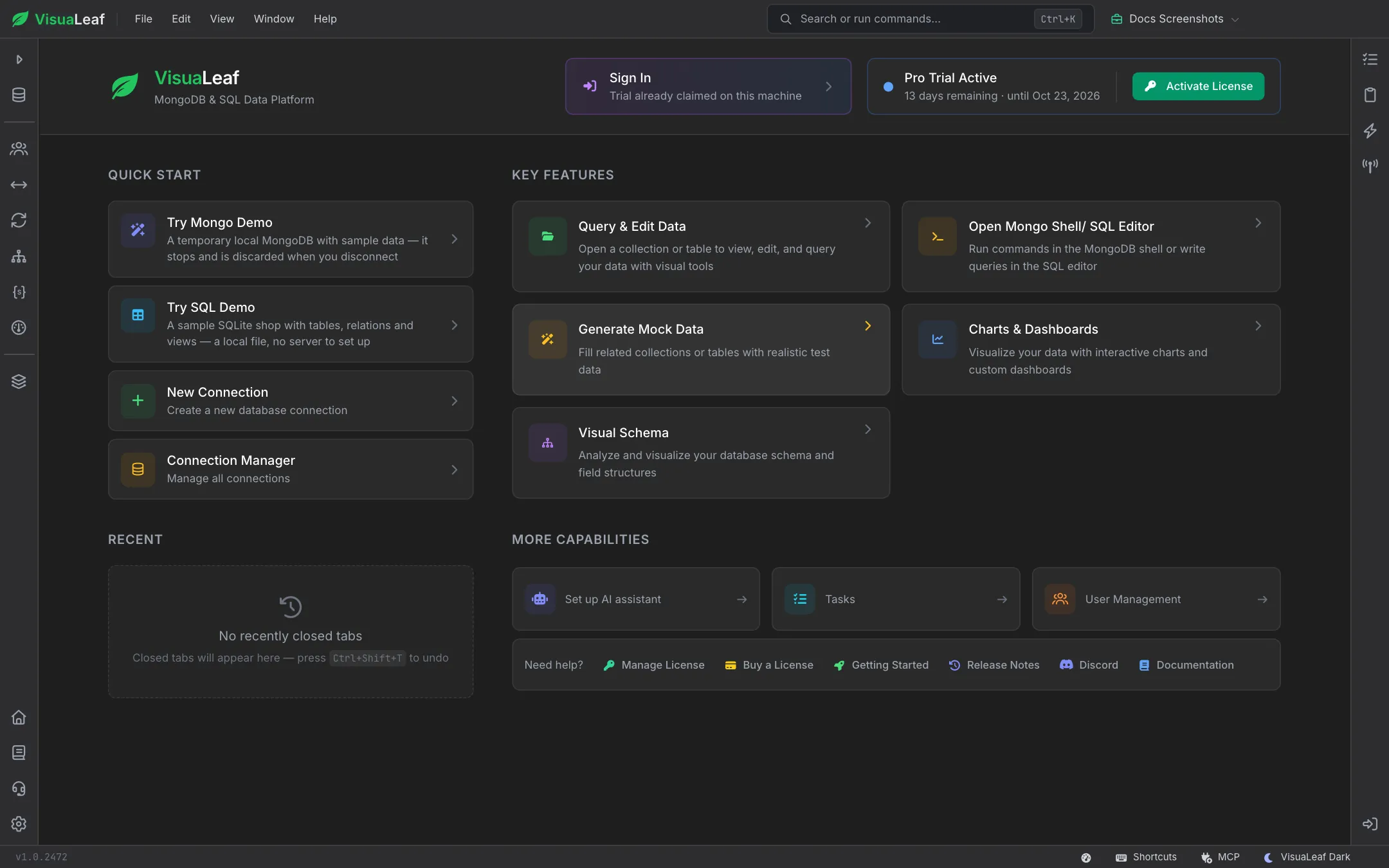Click the Search or run commands field
The image size is (1389, 868).
pyautogui.click(x=930, y=19)
